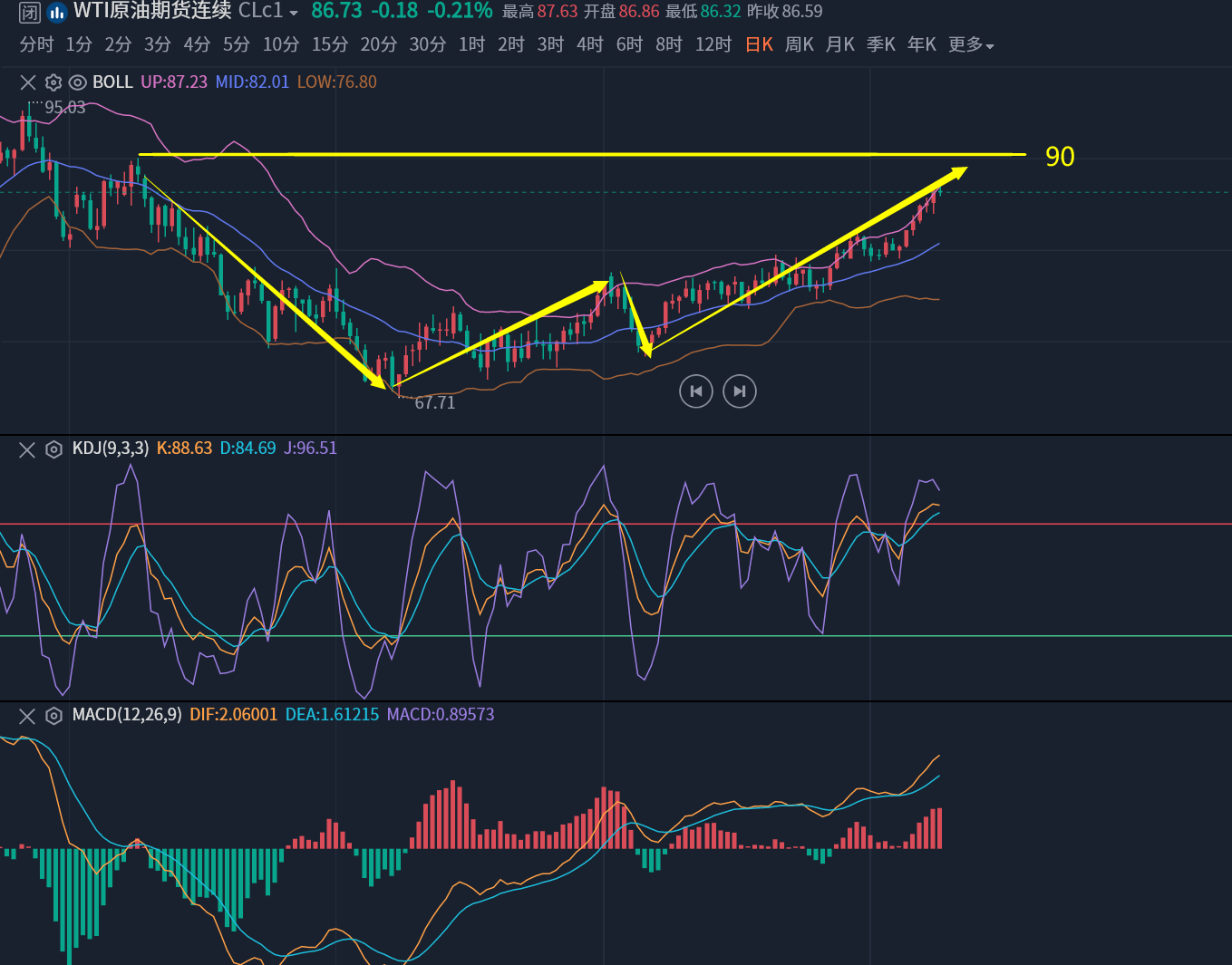Close the BOLL indicator panel
Image resolution: width=1232 pixels, height=965 pixels.
[x=28, y=82]
